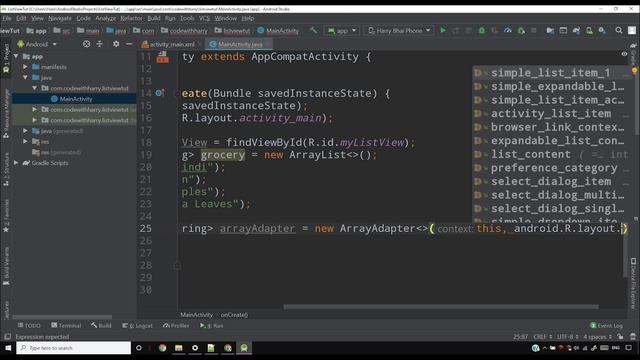Open the Build menu
Image resolution: width=640 pixels, height=360 pixels.
[154, 18]
